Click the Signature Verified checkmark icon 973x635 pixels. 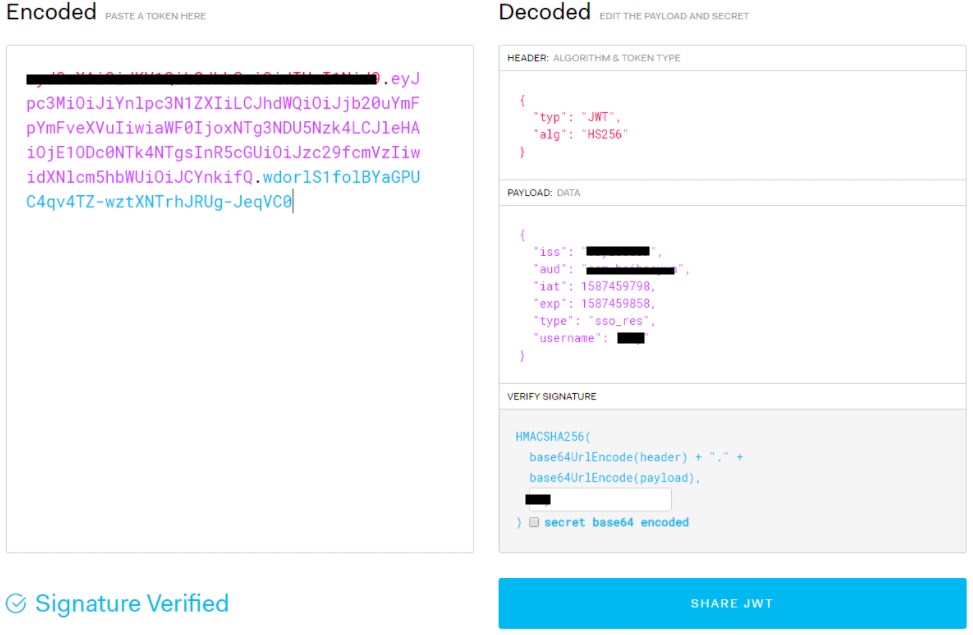click(16, 603)
